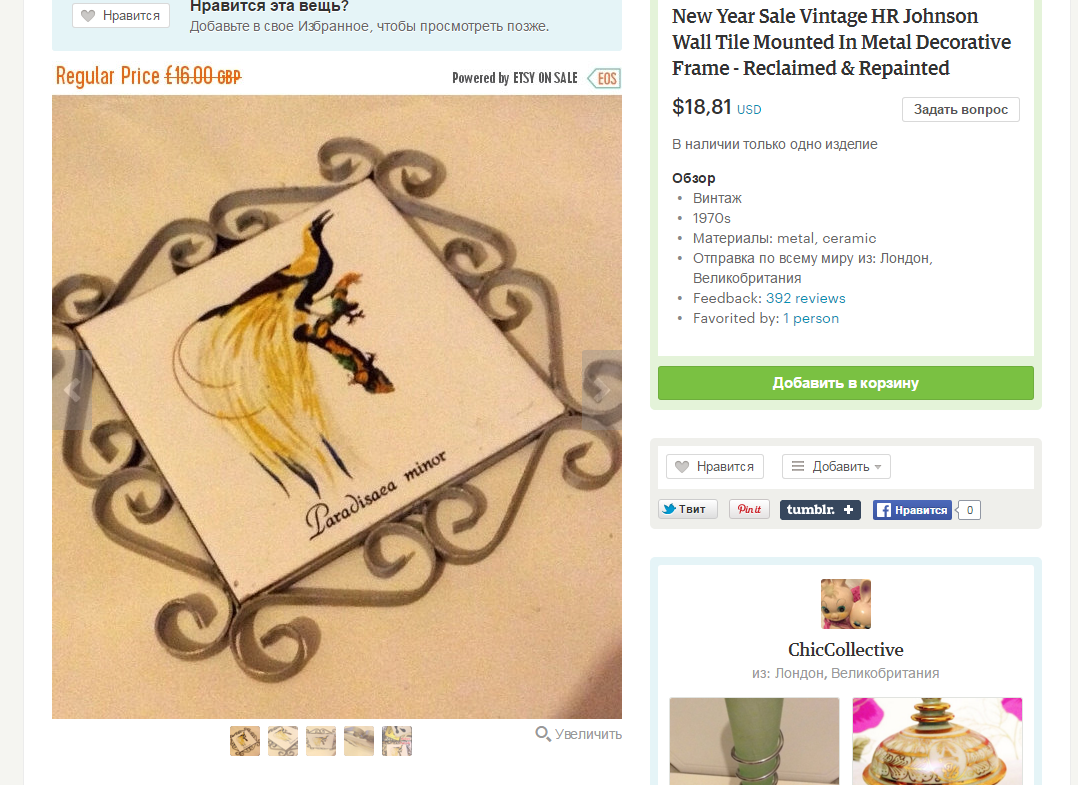The height and width of the screenshot is (785, 1078).
Task: Open the 1 person favorited link
Action: click(811, 318)
